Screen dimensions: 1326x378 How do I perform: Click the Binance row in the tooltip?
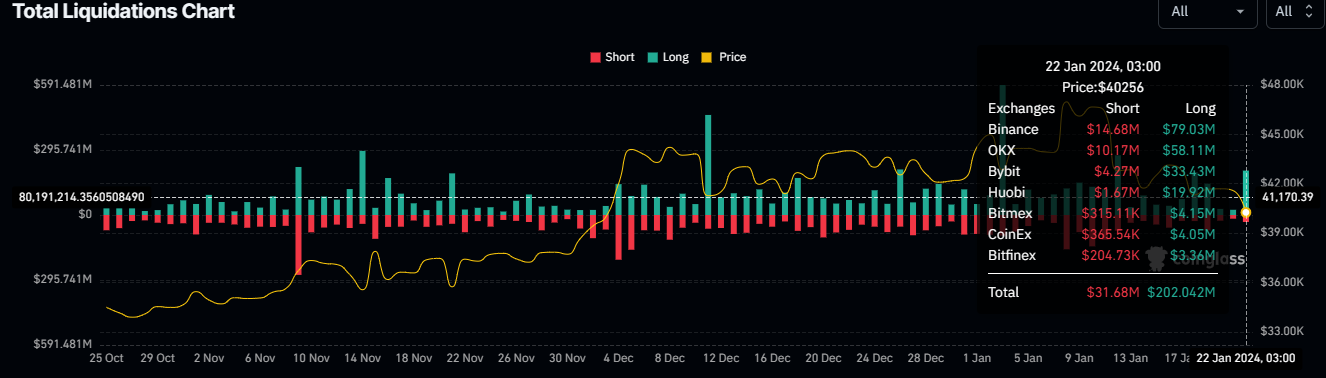[x=1102, y=129]
